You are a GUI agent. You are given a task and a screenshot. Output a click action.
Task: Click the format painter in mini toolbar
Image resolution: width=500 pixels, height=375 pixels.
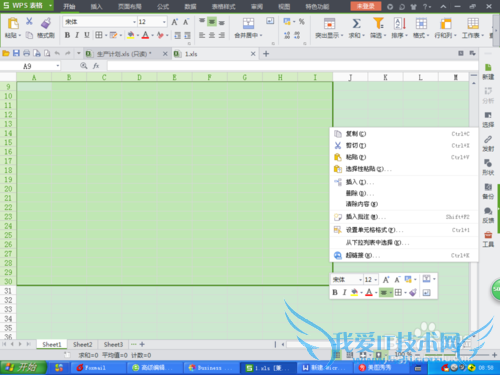click(413, 292)
